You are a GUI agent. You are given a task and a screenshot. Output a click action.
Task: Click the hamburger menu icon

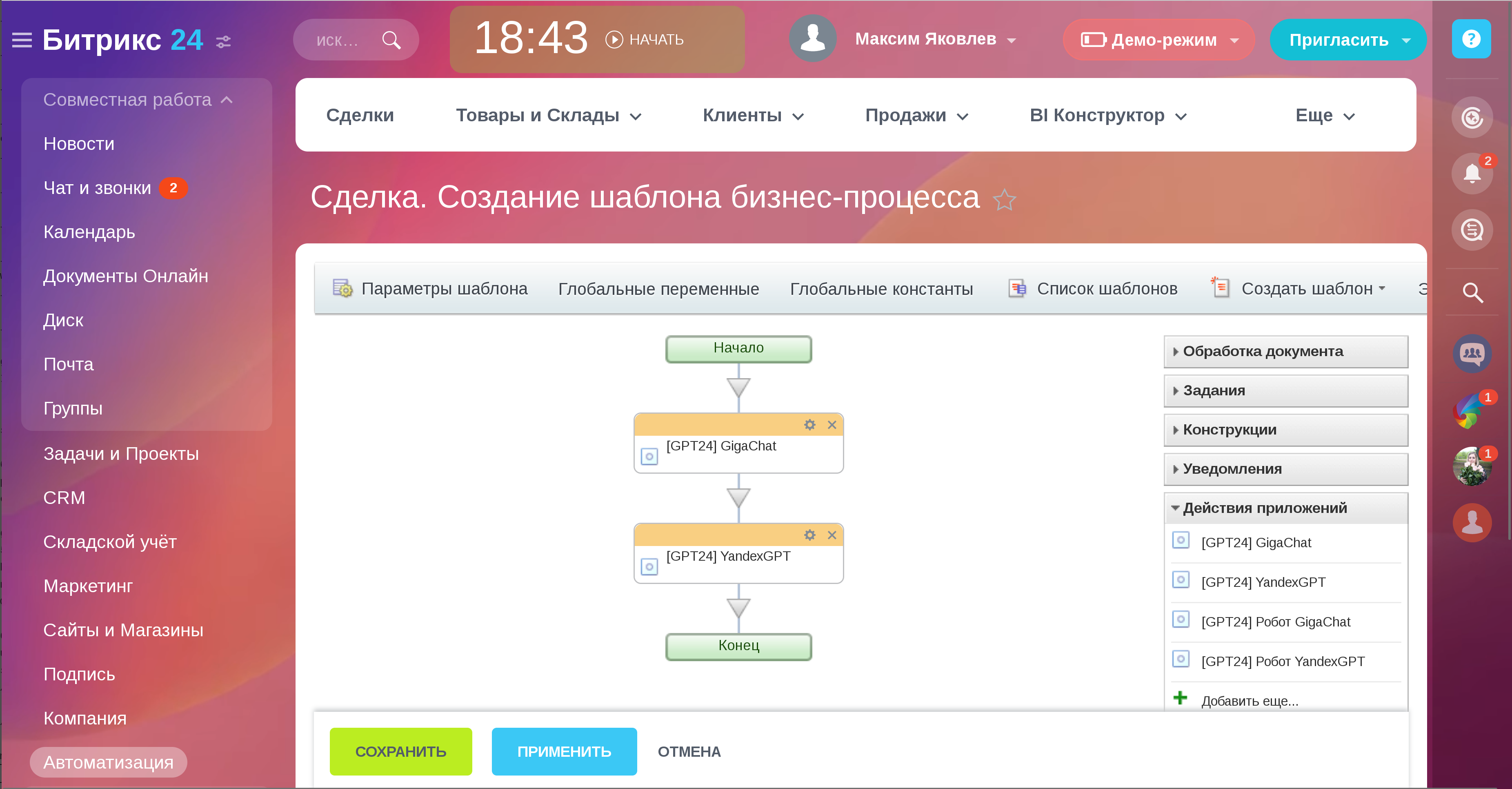tap(22, 40)
